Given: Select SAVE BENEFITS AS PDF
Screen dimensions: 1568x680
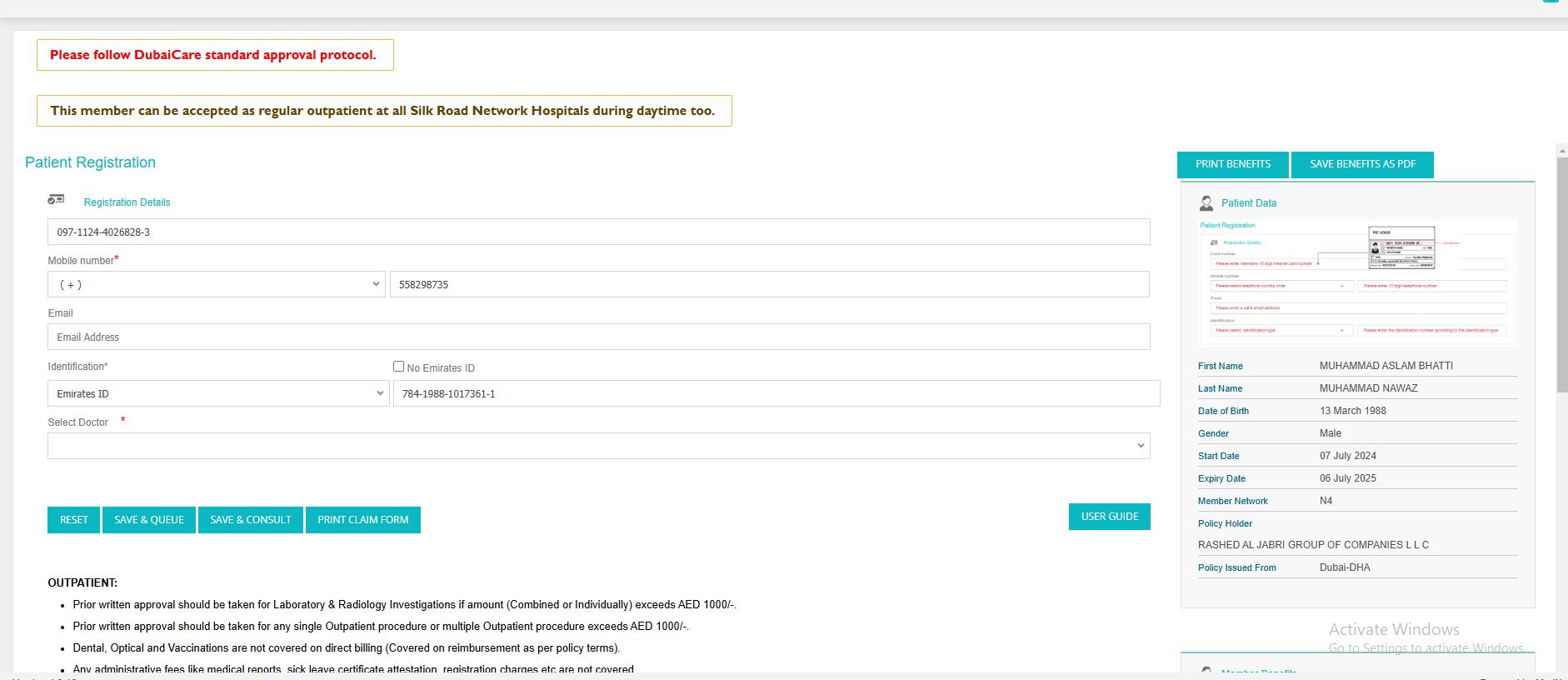Looking at the screenshot, I should click(1362, 164).
